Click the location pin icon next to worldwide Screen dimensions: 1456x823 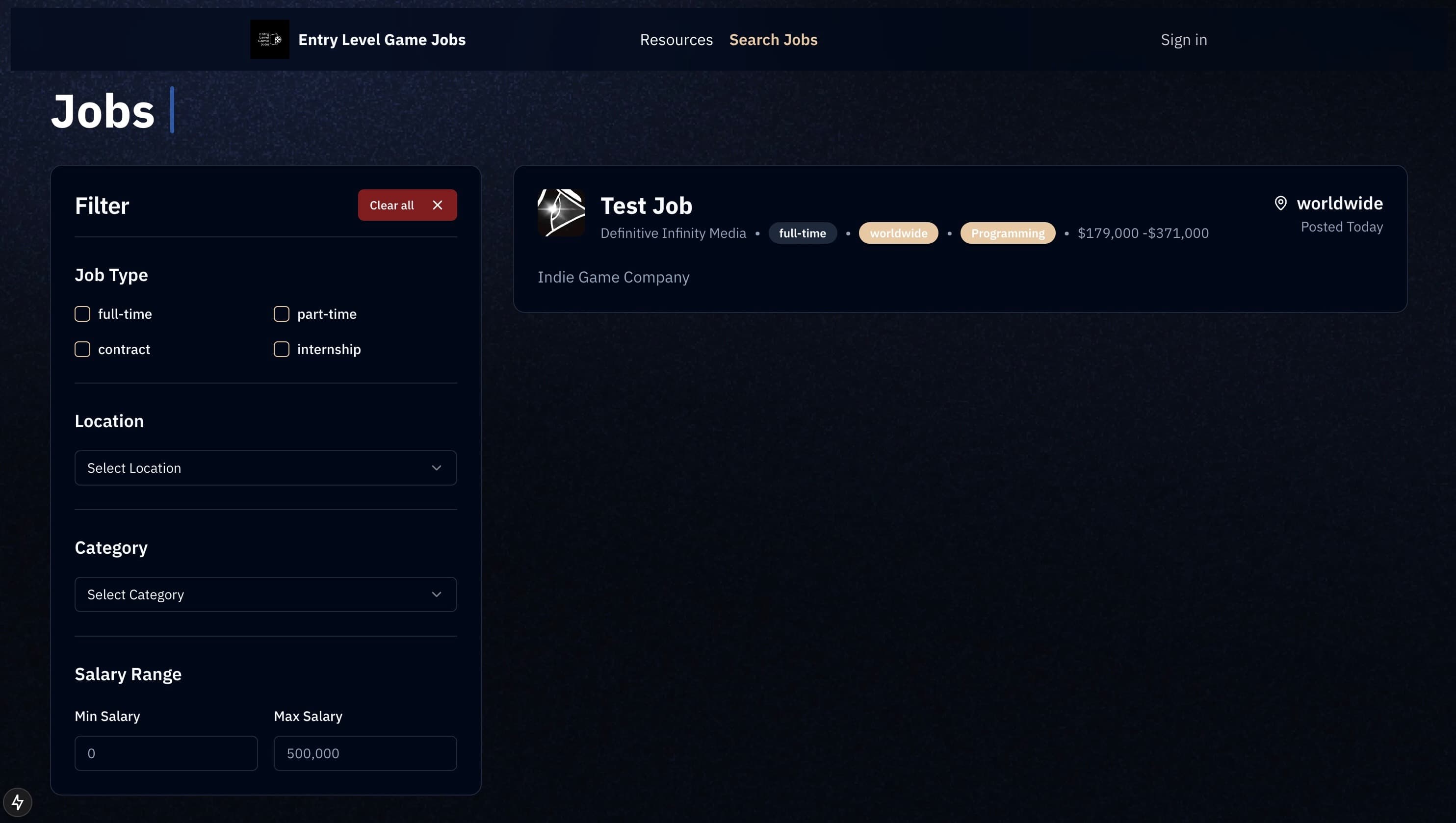[1281, 203]
